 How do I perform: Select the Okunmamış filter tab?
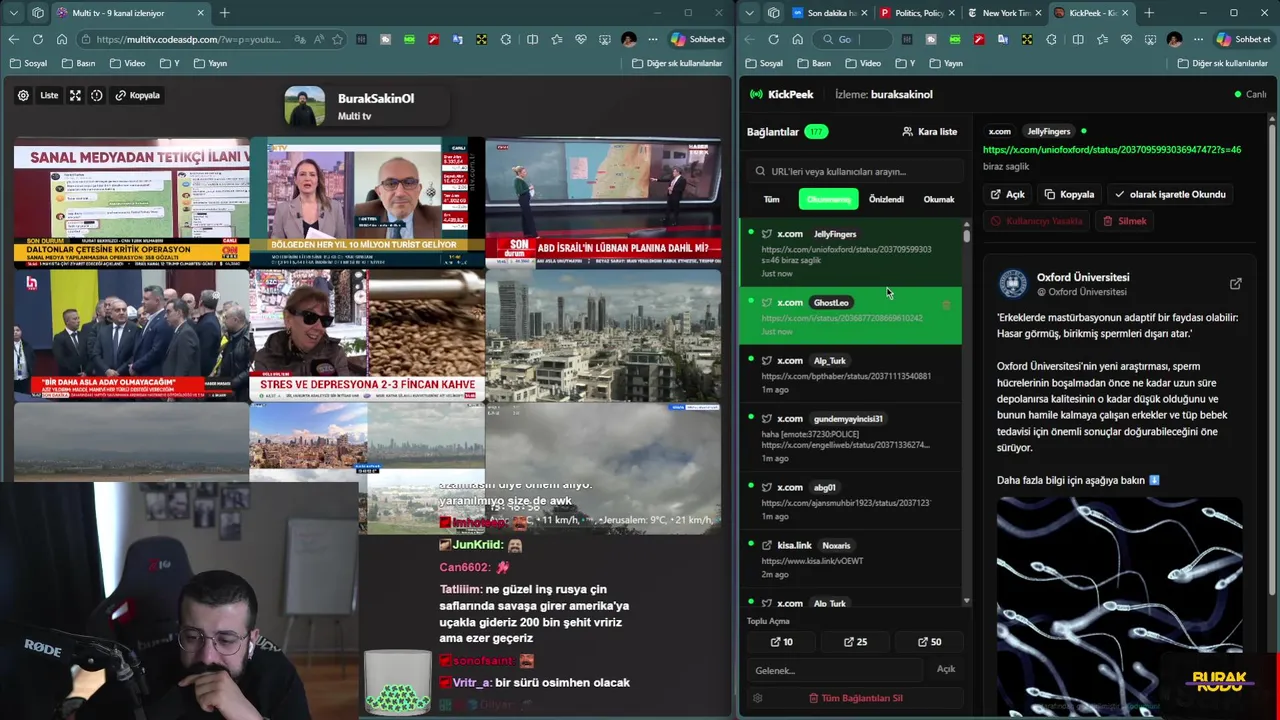pos(828,199)
